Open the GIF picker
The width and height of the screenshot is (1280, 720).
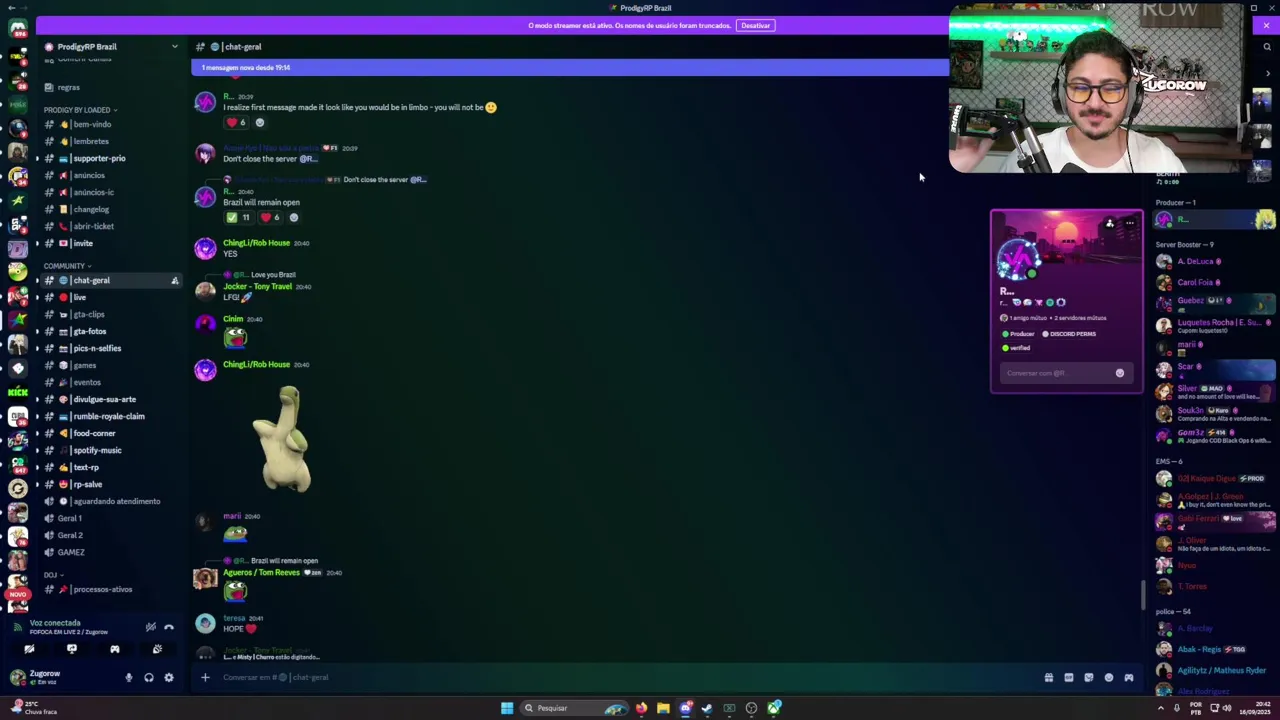coord(1069,677)
